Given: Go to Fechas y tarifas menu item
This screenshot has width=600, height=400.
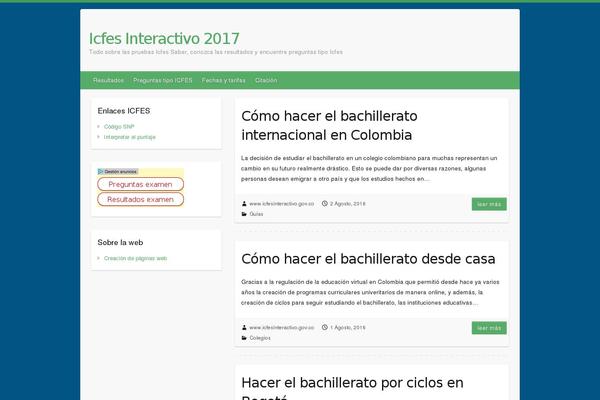Looking at the screenshot, I should (223, 80).
